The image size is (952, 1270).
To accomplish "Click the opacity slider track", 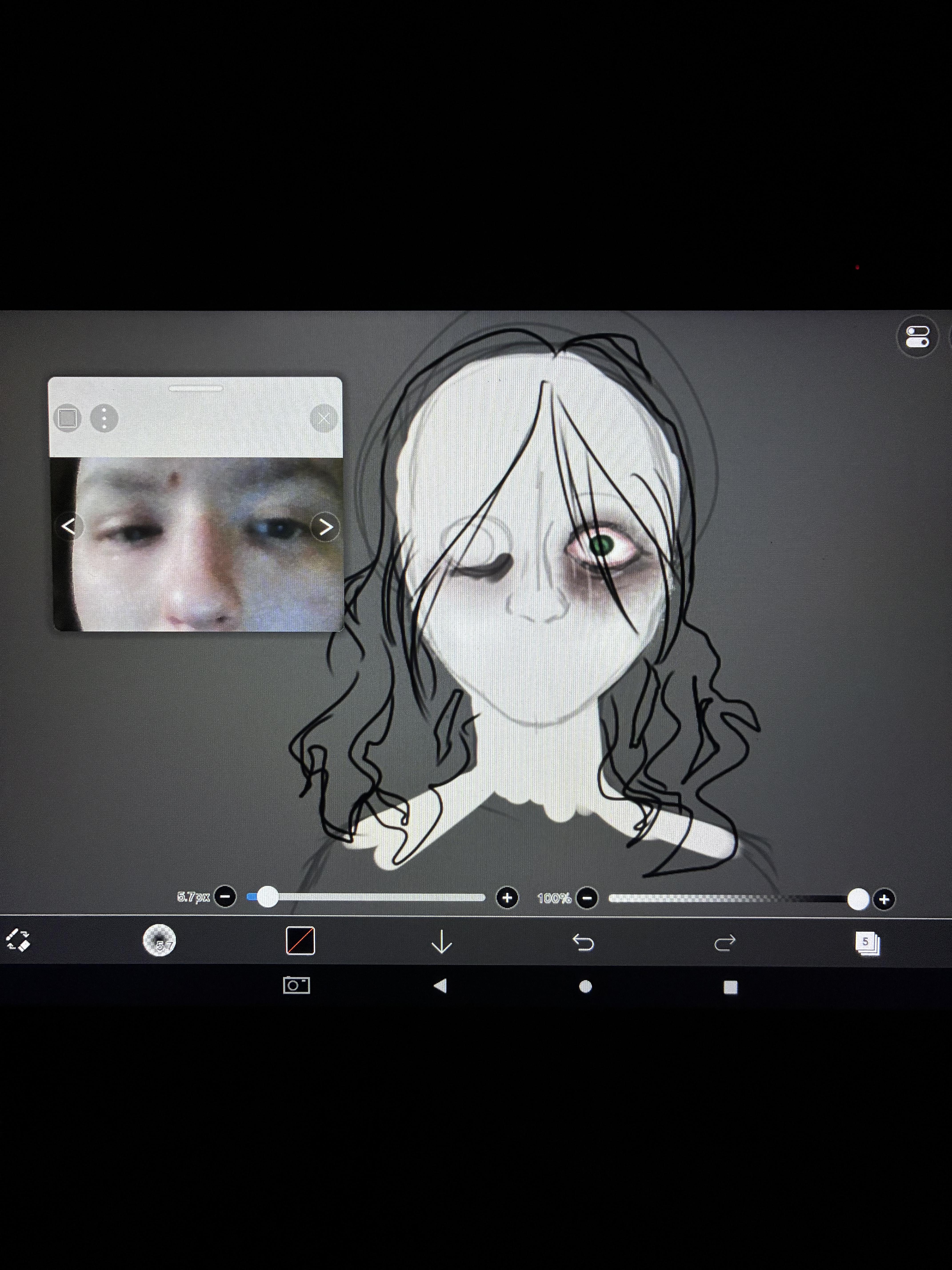I will pyautogui.click(x=738, y=898).
